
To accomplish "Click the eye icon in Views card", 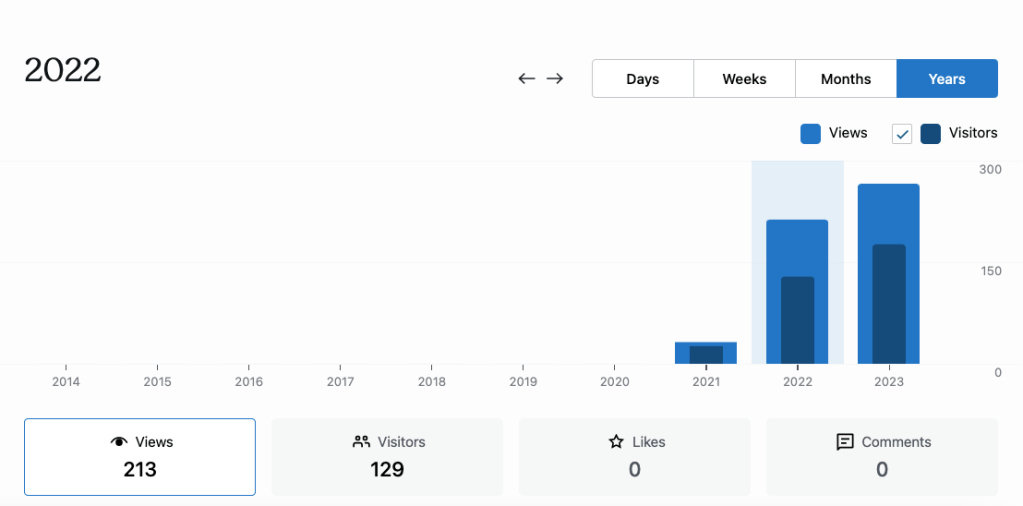I will pos(119,442).
